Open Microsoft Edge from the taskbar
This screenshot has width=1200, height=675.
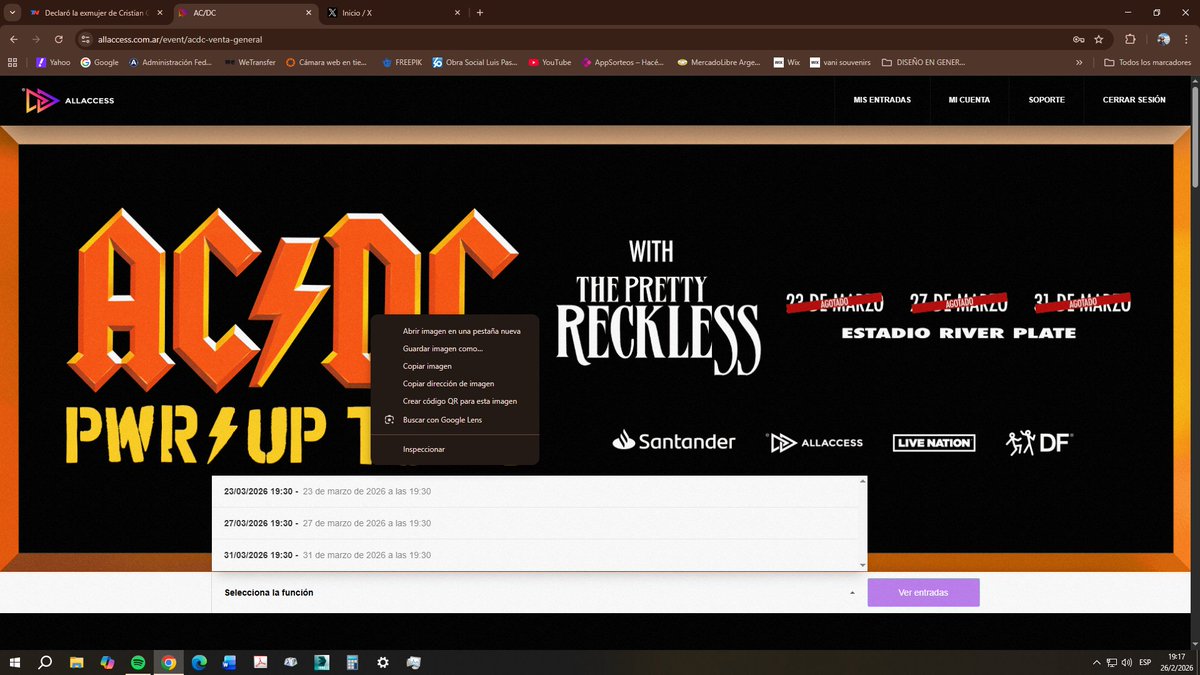point(199,663)
